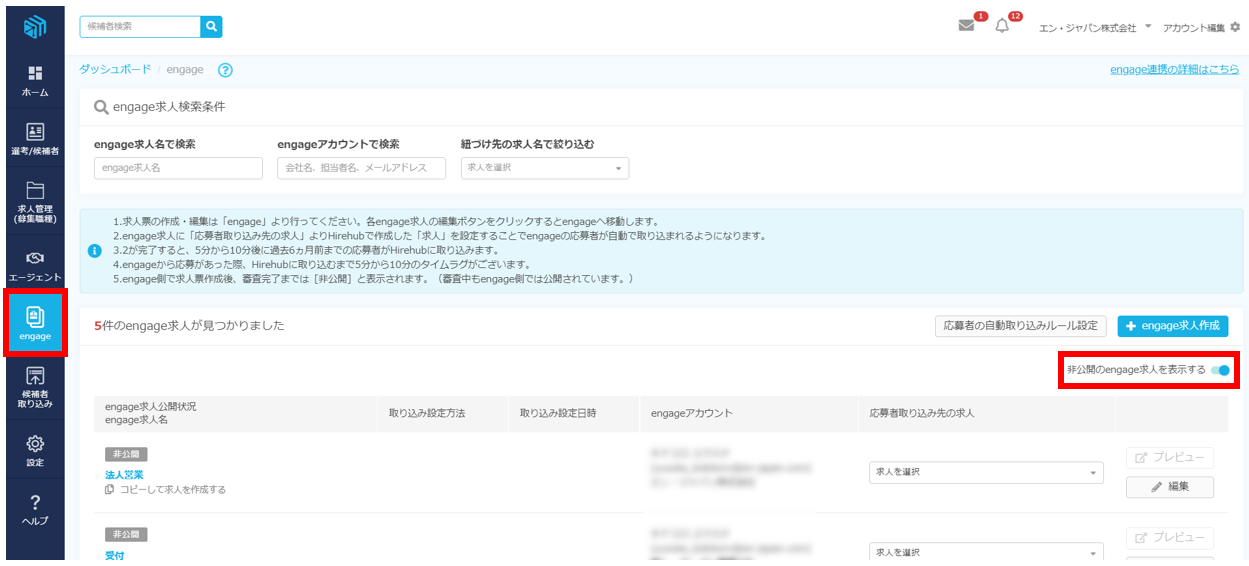Expand 紐づけ先の求人名で絞り込む dropdown
This screenshot has width=1249, height=566.
[545, 168]
